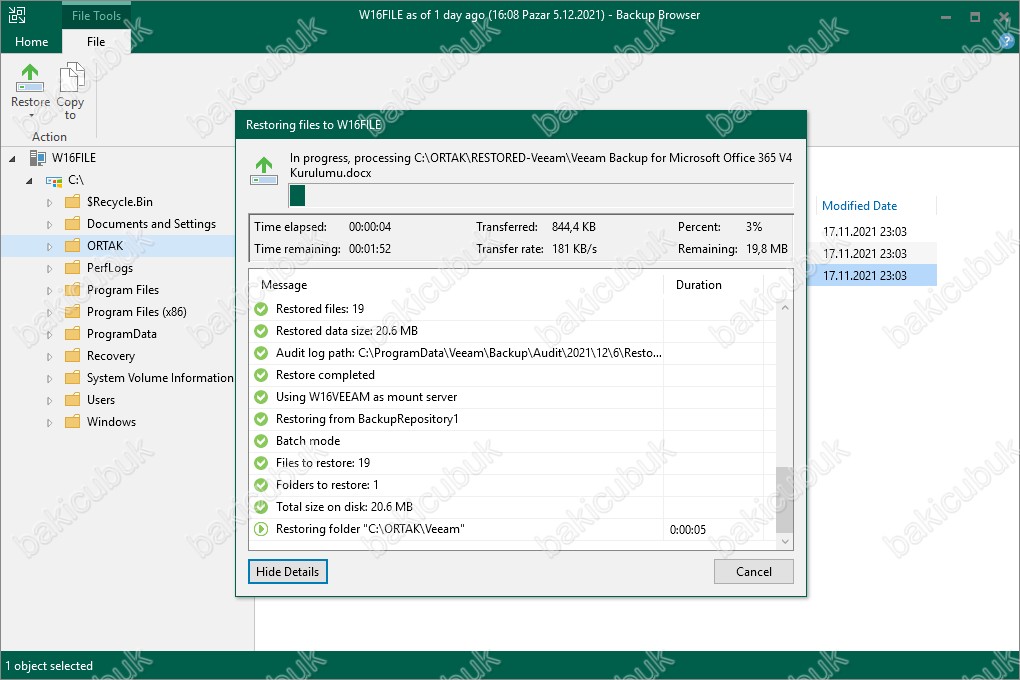Collapse the C:\ drive node
This screenshot has height=680, width=1020.
pos(29,181)
